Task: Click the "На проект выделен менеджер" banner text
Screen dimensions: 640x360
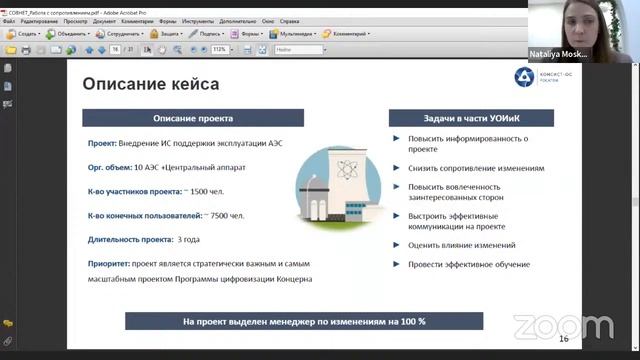Action: point(304,322)
